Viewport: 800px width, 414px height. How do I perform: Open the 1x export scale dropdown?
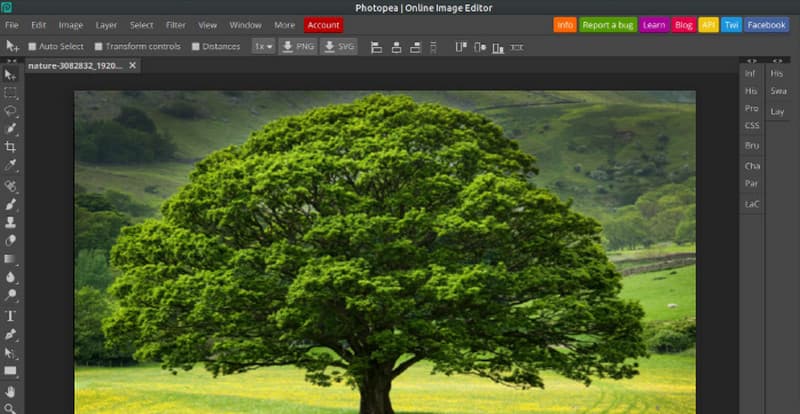point(263,46)
